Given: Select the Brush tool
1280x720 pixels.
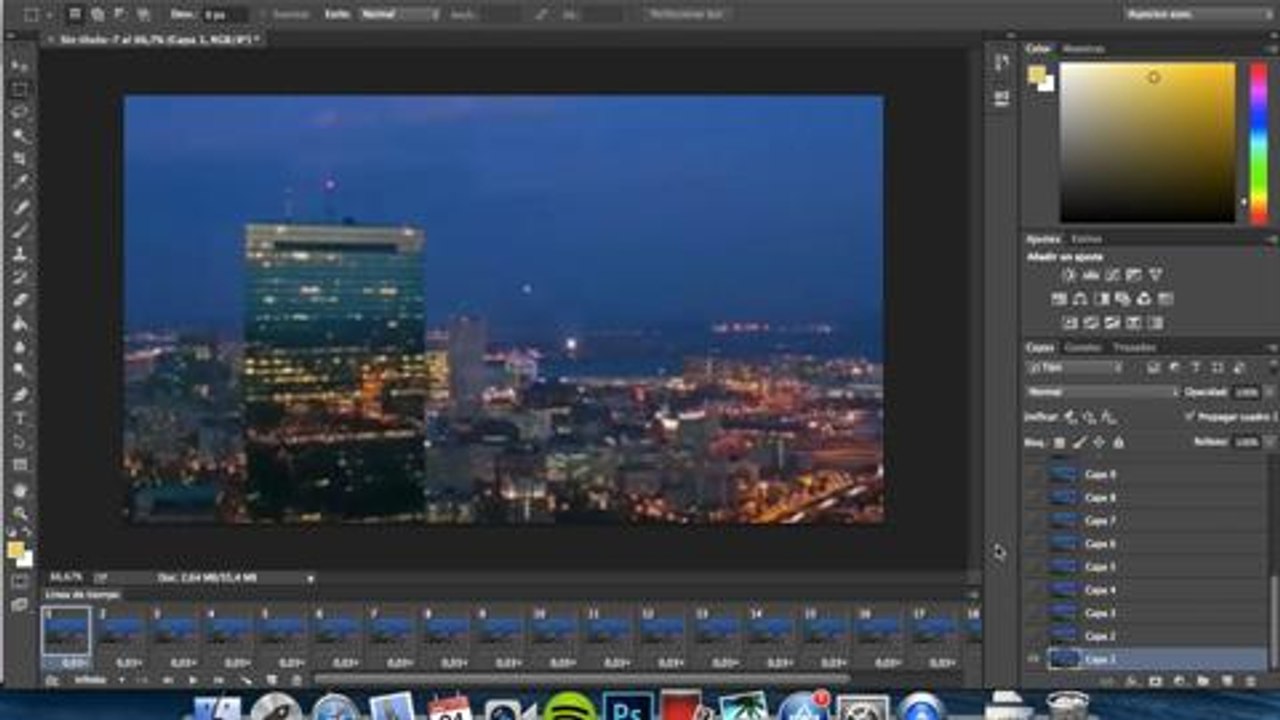Looking at the screenshot, I should (x=19, y=229).
